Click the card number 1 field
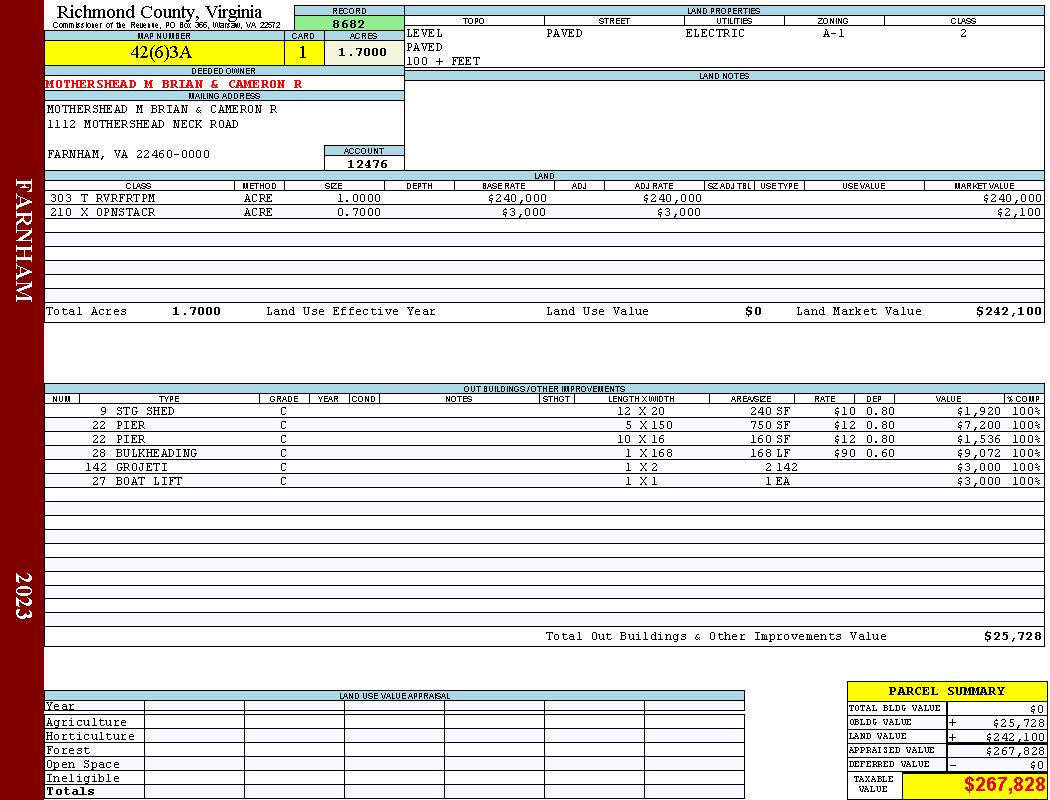Screen dimensions: 1050x800 pos(304,52)
